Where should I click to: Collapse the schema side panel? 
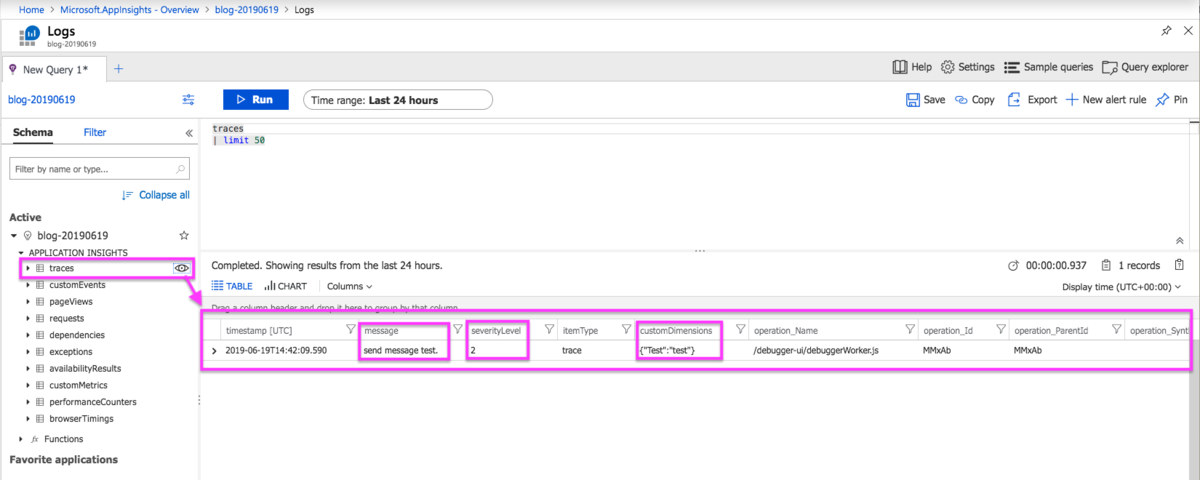(x=189, y=133)
